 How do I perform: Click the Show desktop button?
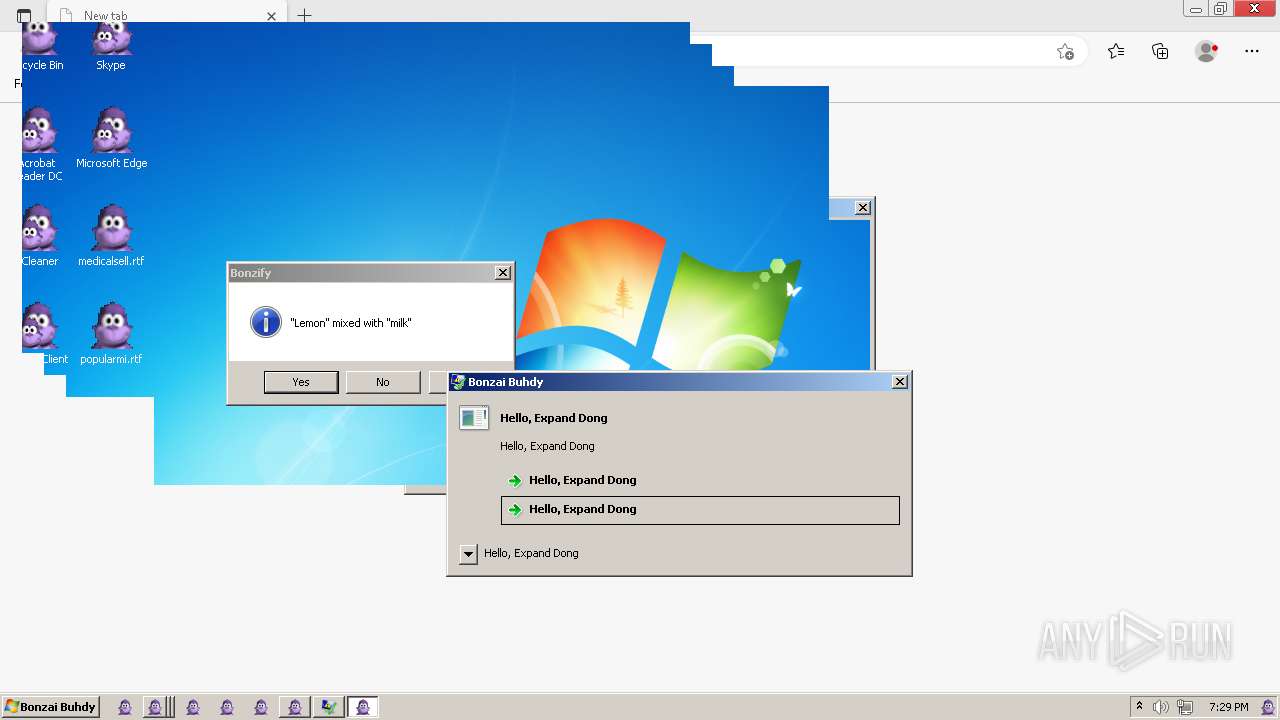click(1269, 707)
